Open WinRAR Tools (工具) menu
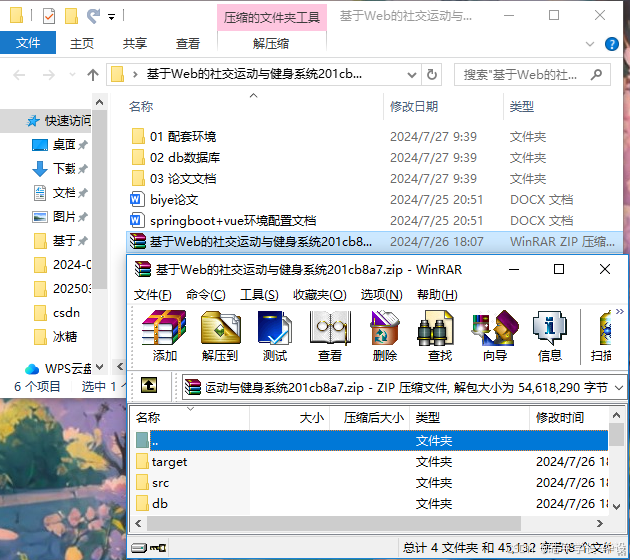Viewport: 630px width, 560px height. (x=259, y=295)
